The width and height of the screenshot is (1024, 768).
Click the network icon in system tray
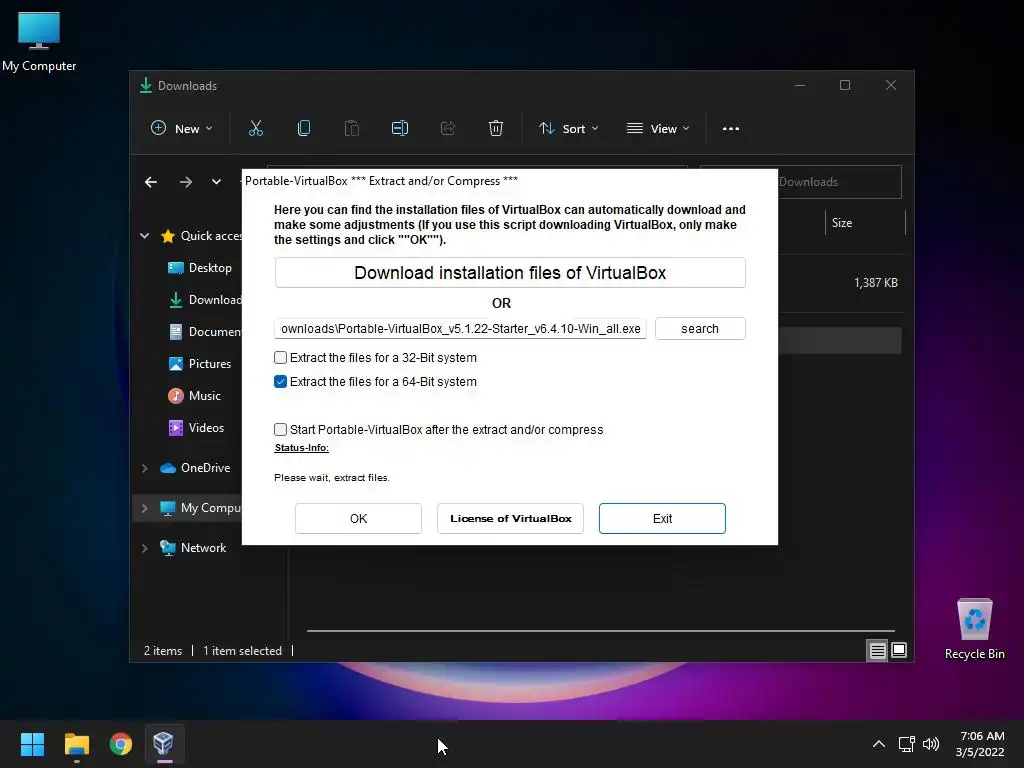tap(906, 744)
